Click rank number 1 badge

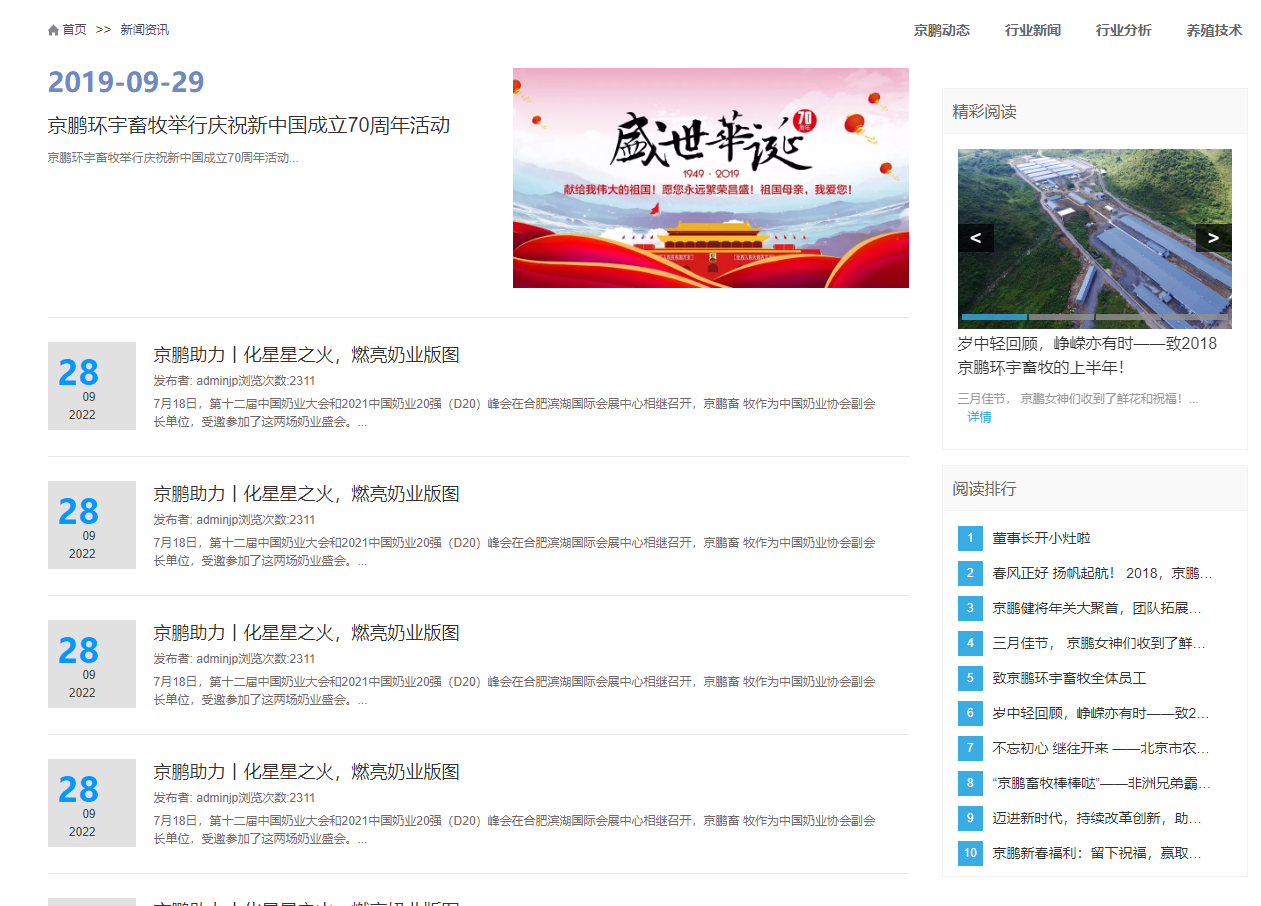[x=970, y=538]
